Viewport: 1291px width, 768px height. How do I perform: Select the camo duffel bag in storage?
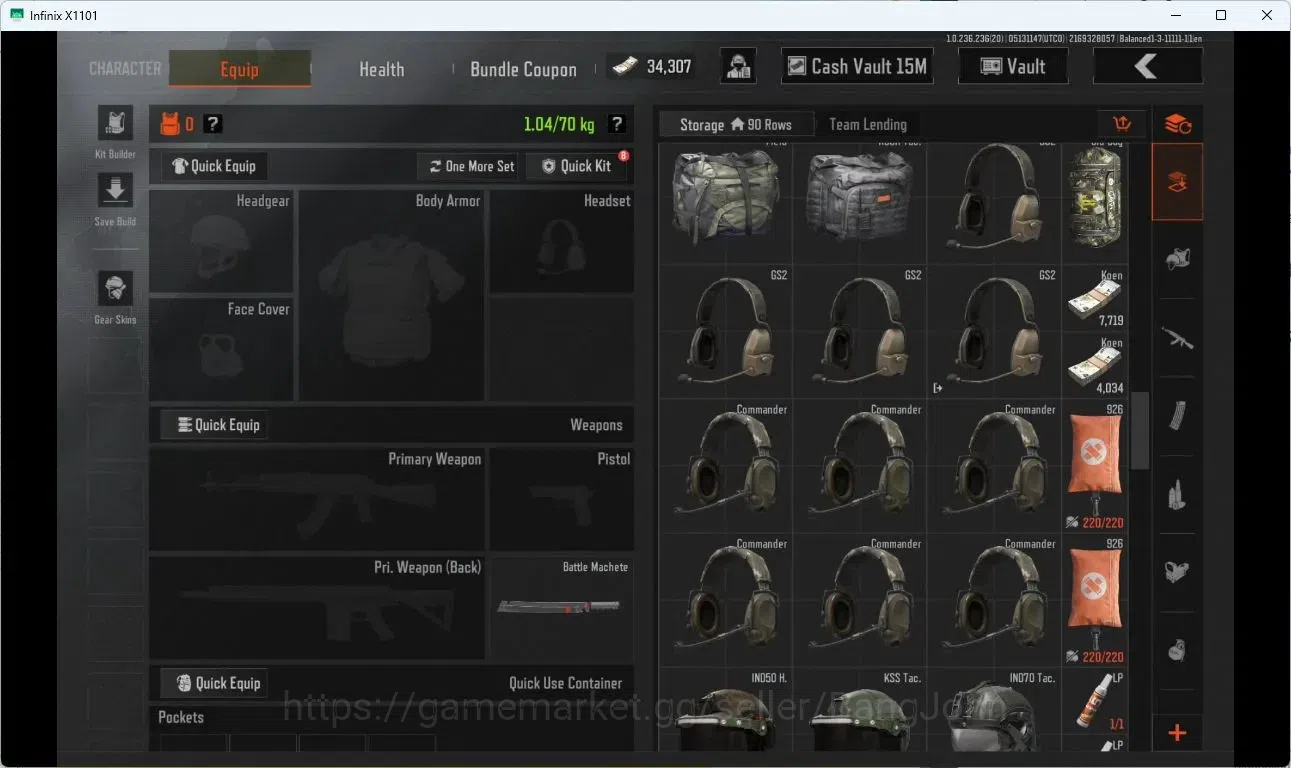click(1095, 203)
